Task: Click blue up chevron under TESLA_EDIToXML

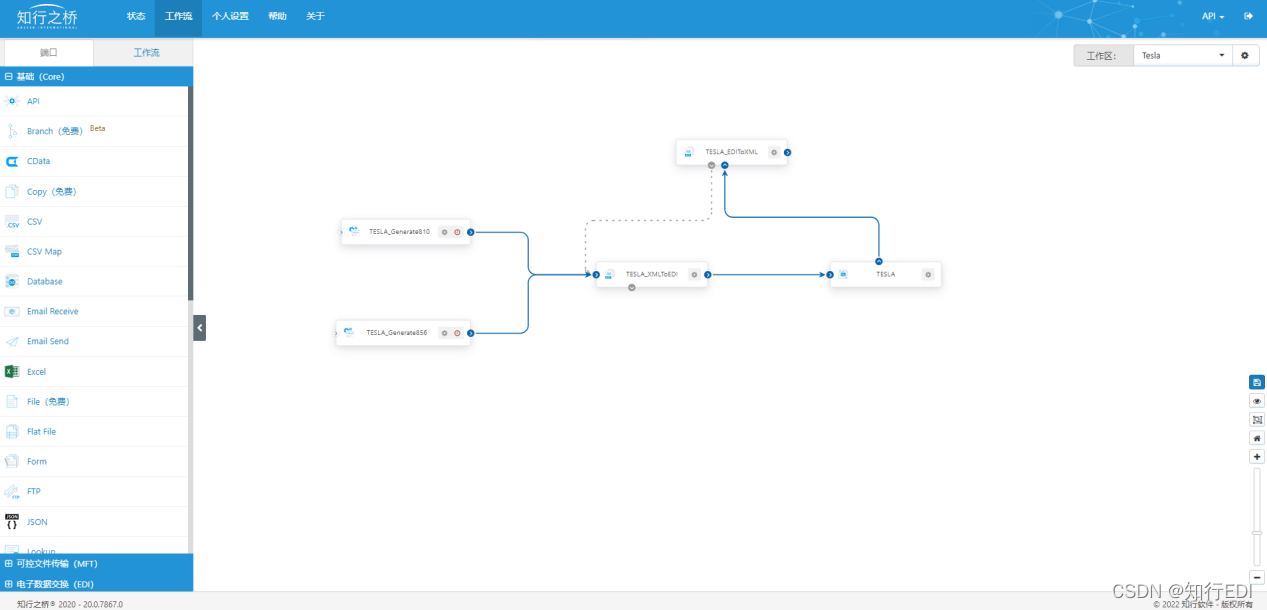Action: click(724, 165)
